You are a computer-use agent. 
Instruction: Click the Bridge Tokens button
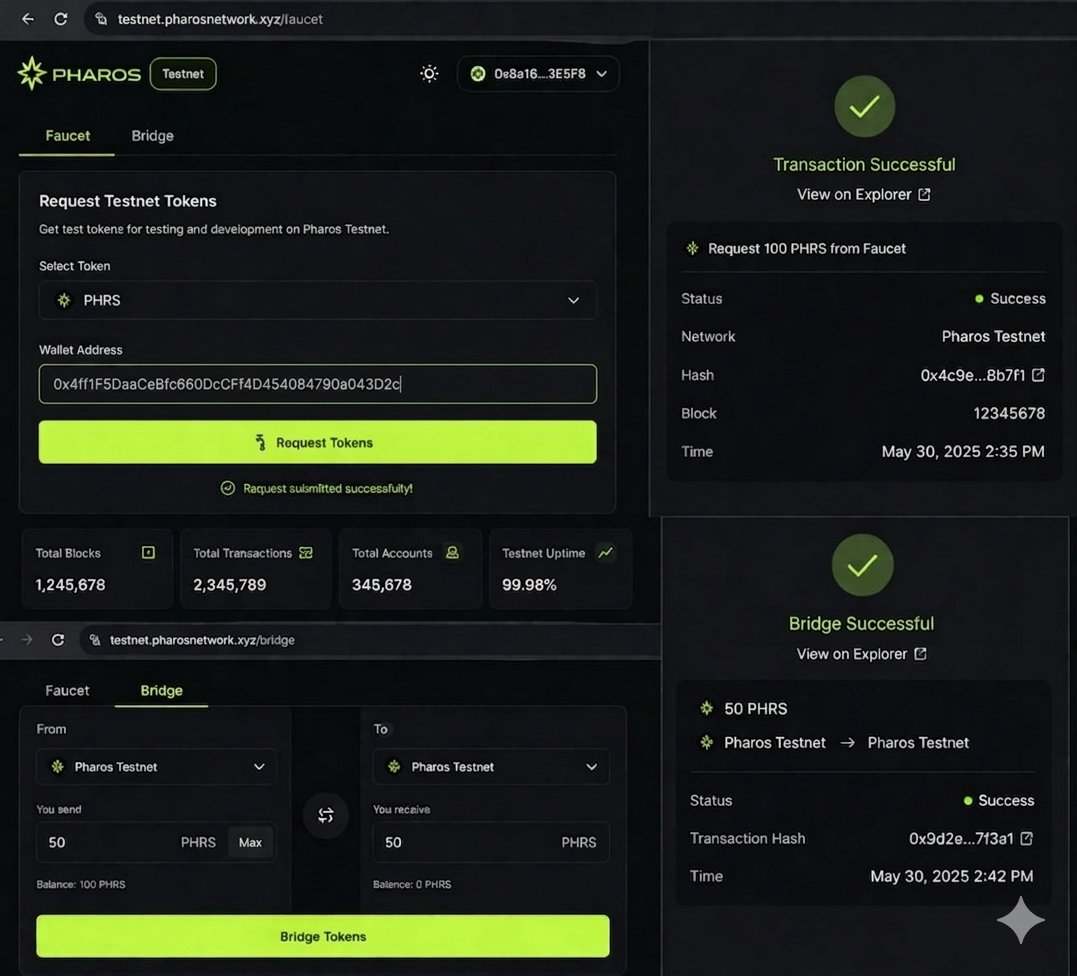323,936
